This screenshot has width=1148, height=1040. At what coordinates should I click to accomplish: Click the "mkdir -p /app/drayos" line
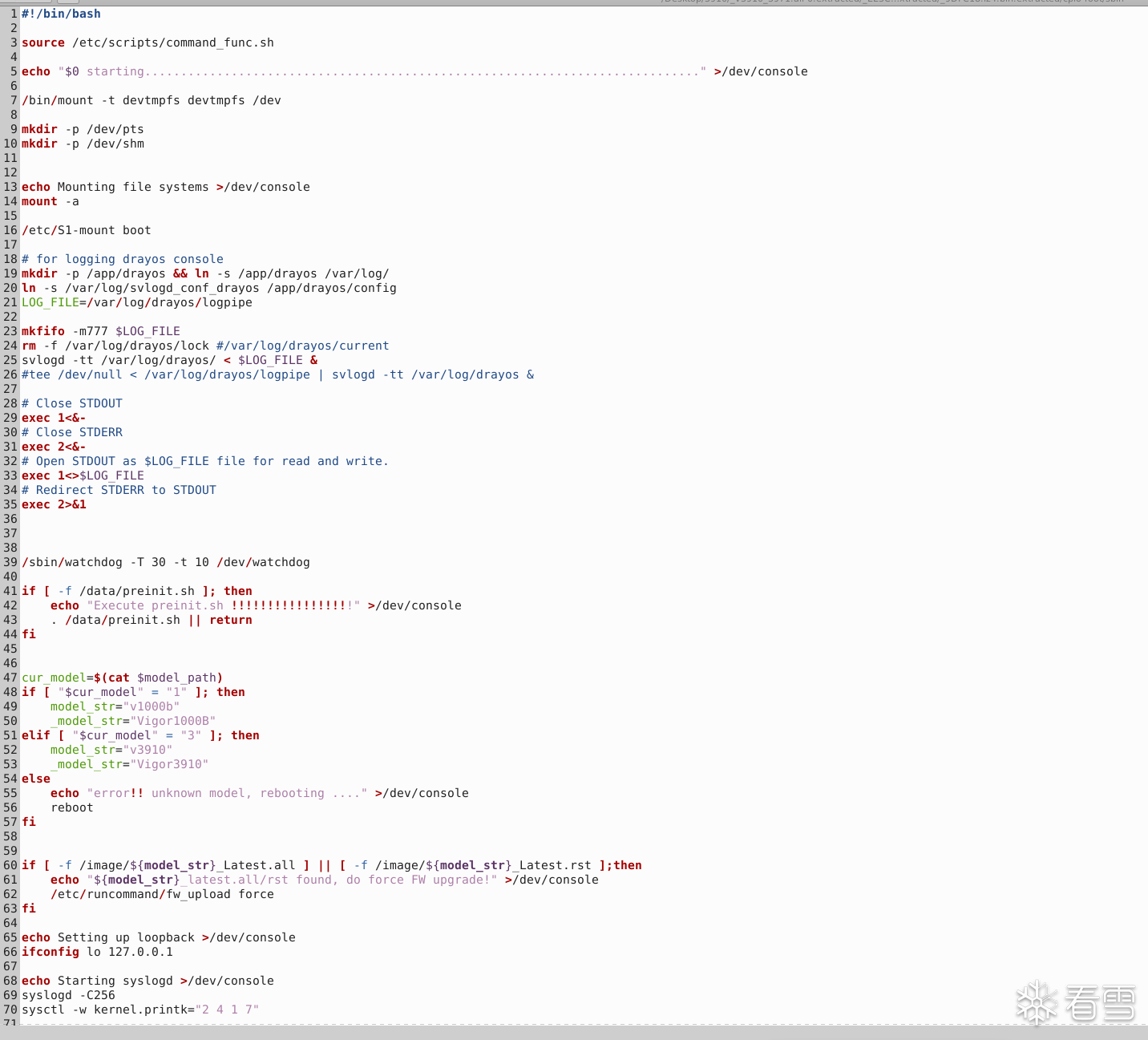point(205,273)
